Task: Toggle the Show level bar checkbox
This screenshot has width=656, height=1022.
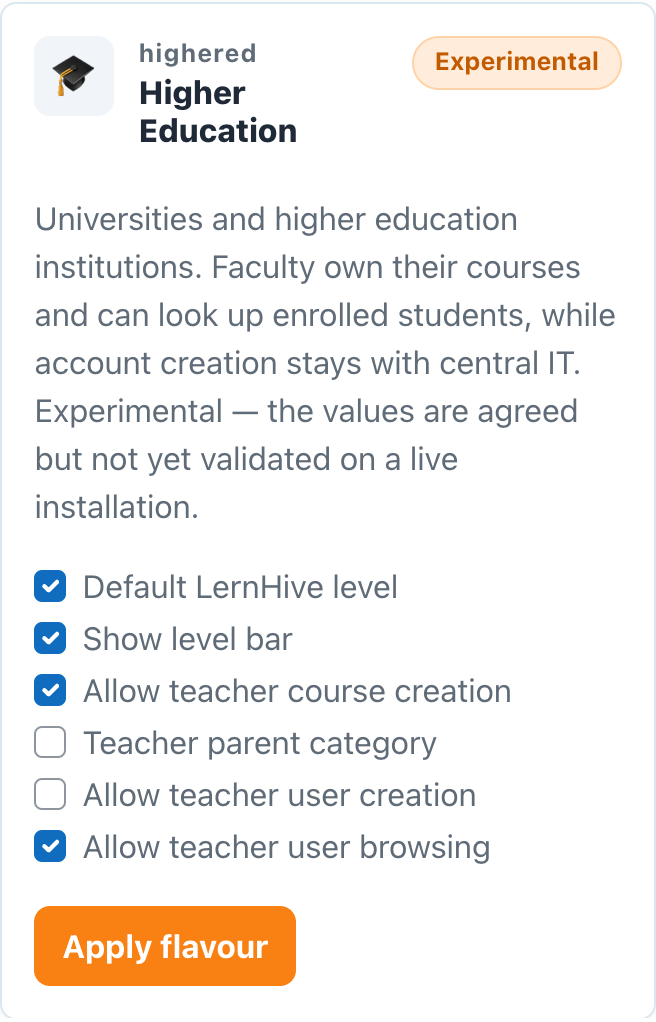Action: point(50,638)
